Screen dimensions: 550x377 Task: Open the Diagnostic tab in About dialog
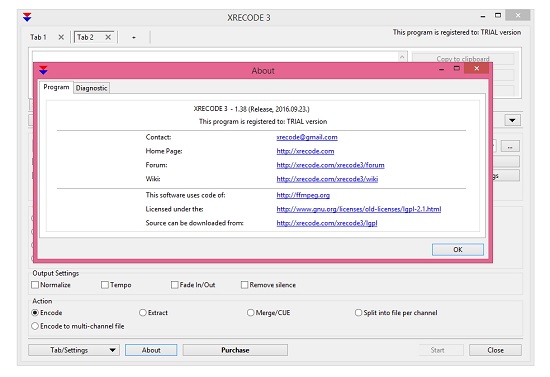tap(92, 88)
